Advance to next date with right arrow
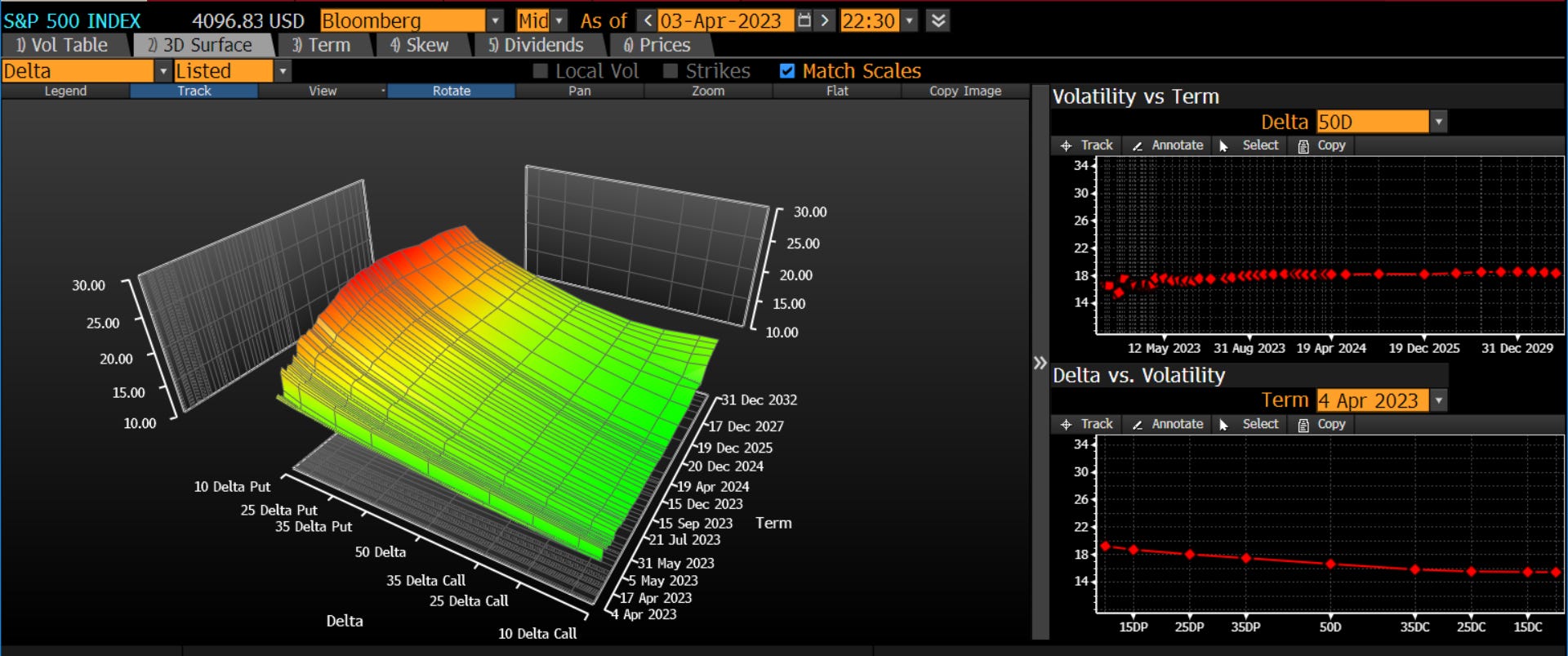Image resolution: width=1568 pixels, height=656 pixels. pyautogui.click(x=825, y=20)
